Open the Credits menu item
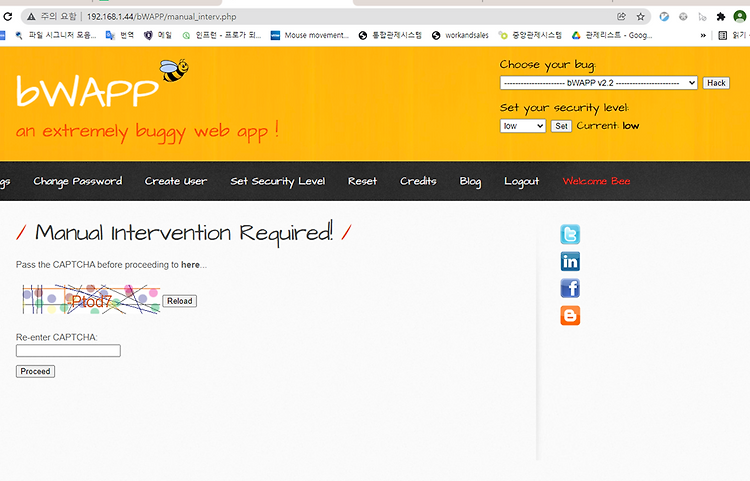The height and width of the screenshot is (481, 750). coord(418,181)
